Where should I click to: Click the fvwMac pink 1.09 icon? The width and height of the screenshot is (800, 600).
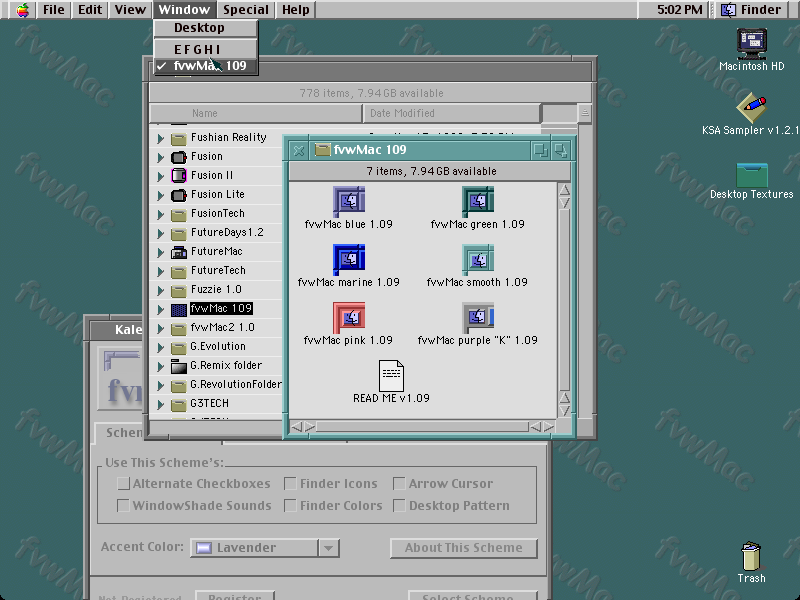click(x=349, y=317)
